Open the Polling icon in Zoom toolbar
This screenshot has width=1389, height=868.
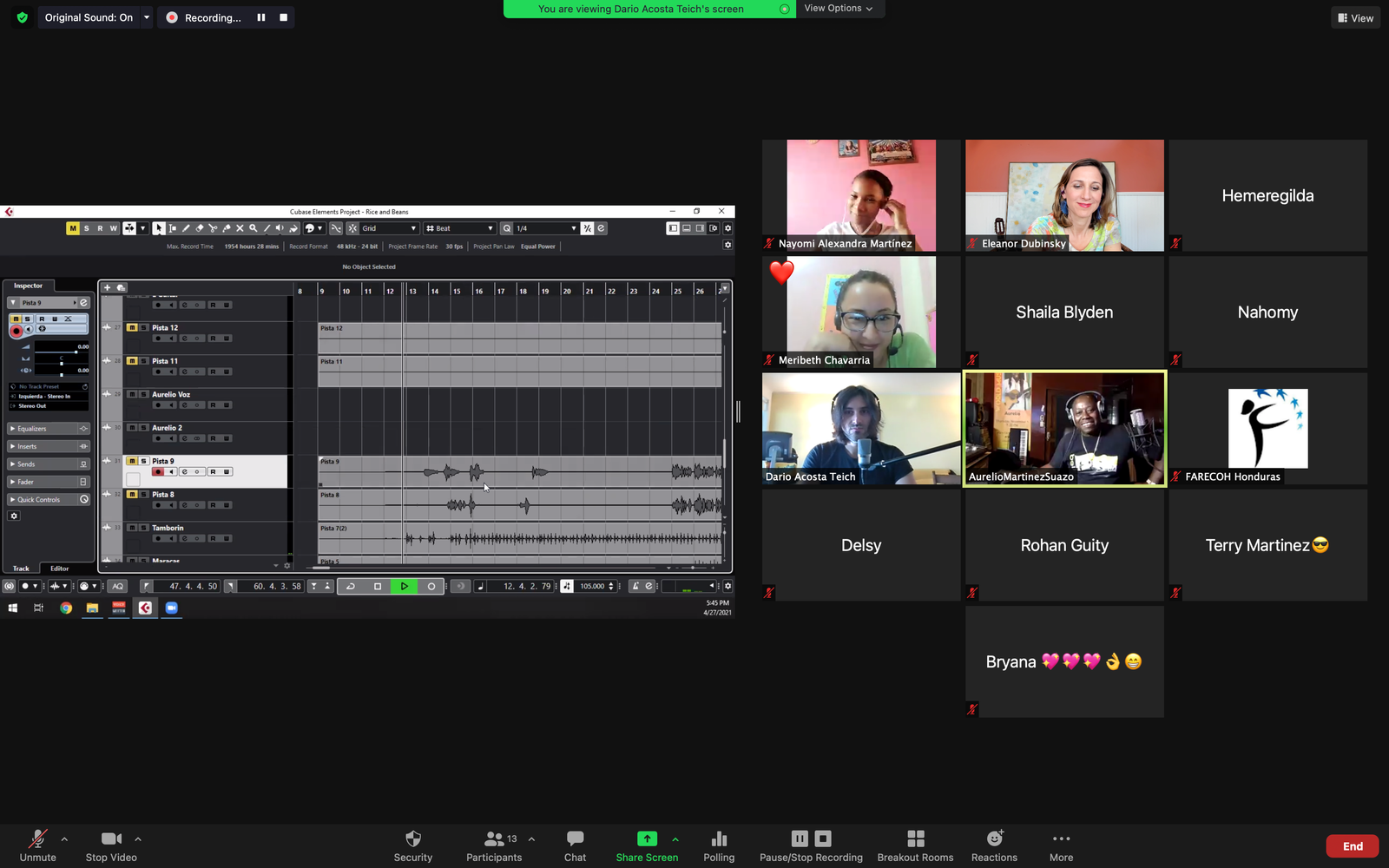point(718,845)
